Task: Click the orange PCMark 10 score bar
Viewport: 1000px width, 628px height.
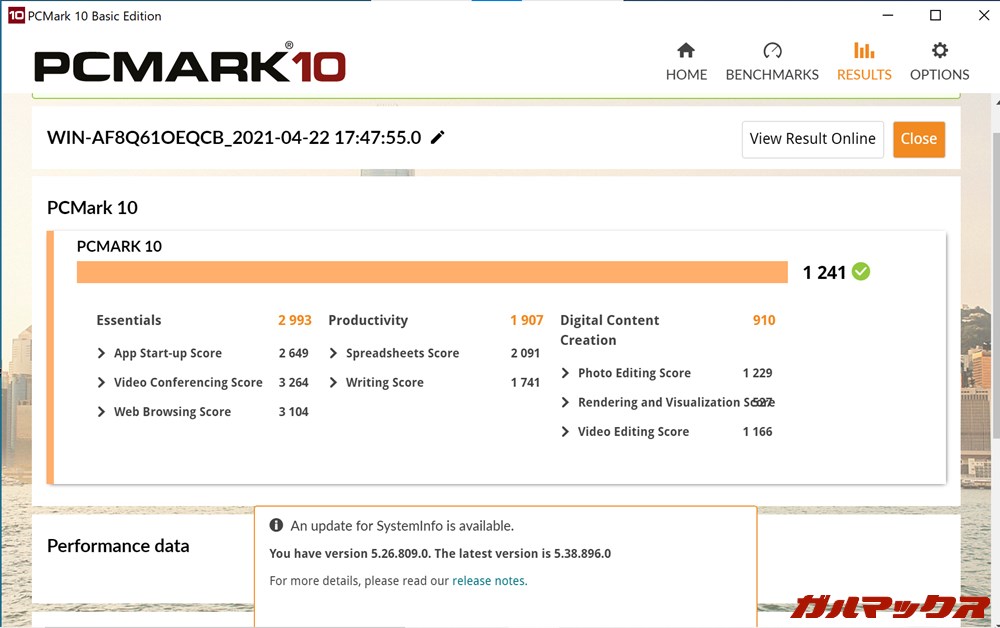Action: (432, 272)
